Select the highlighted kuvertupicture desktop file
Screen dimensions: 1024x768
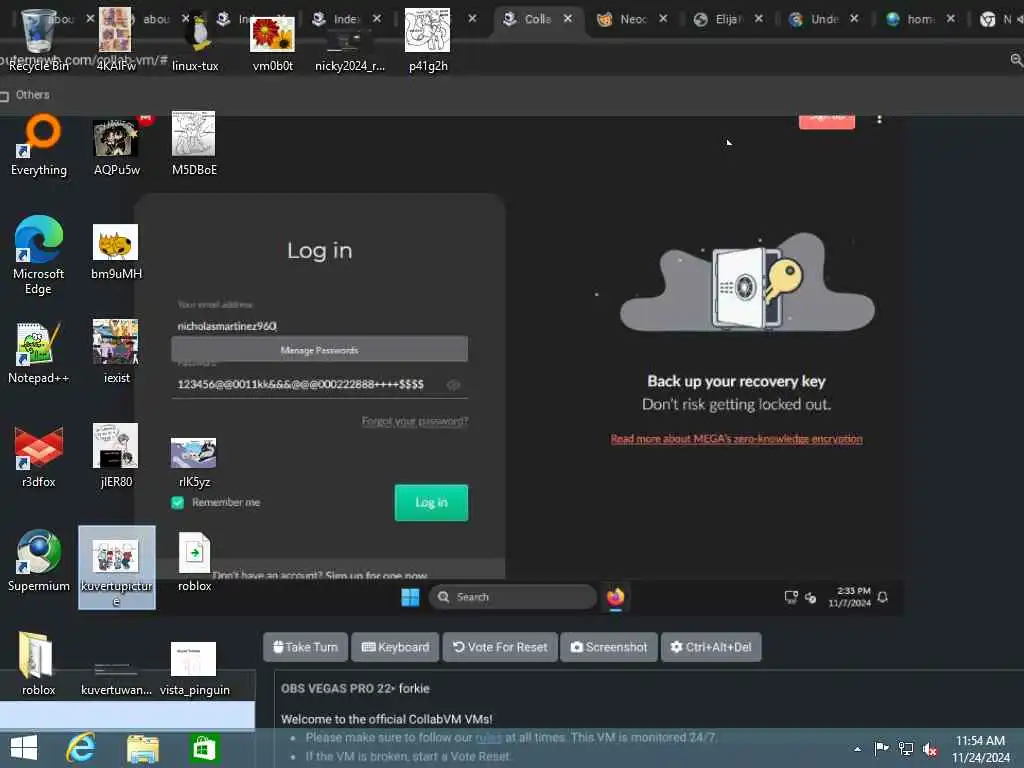116,567
